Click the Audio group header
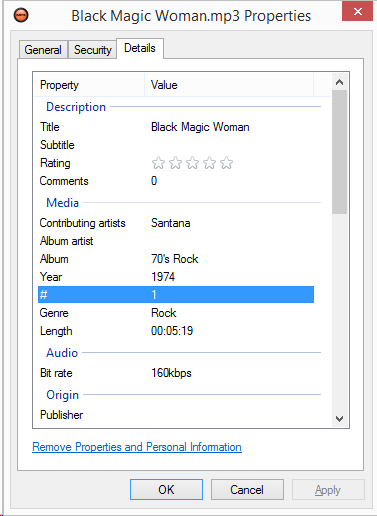The image size is (377, 516). pos(62,353)
